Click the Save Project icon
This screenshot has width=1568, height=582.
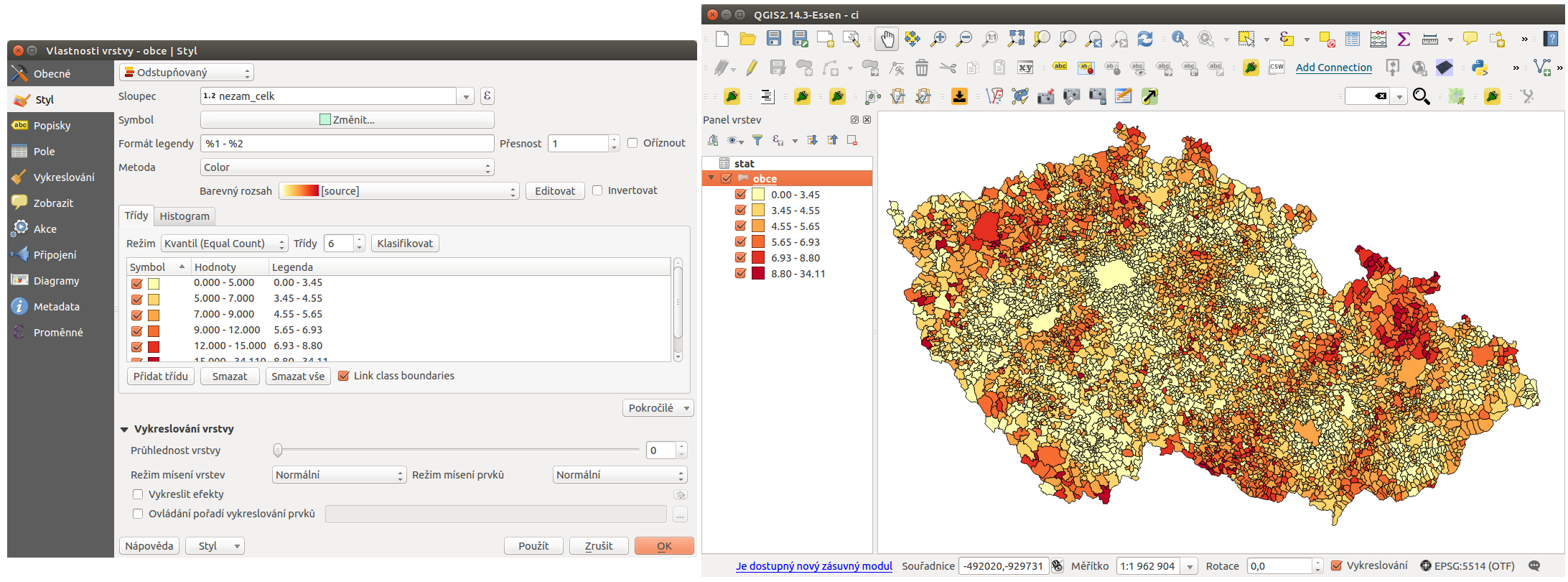pos(773,39)
